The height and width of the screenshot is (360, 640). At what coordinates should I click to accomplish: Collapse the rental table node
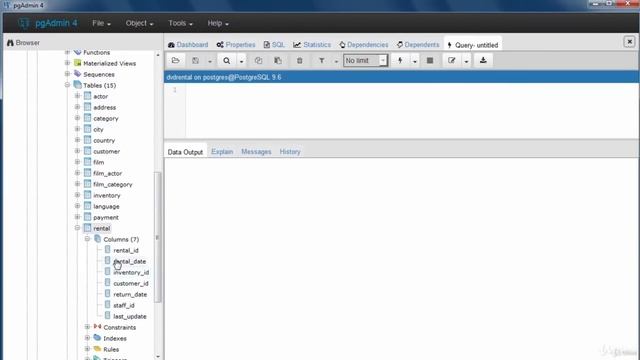point(77,228)
